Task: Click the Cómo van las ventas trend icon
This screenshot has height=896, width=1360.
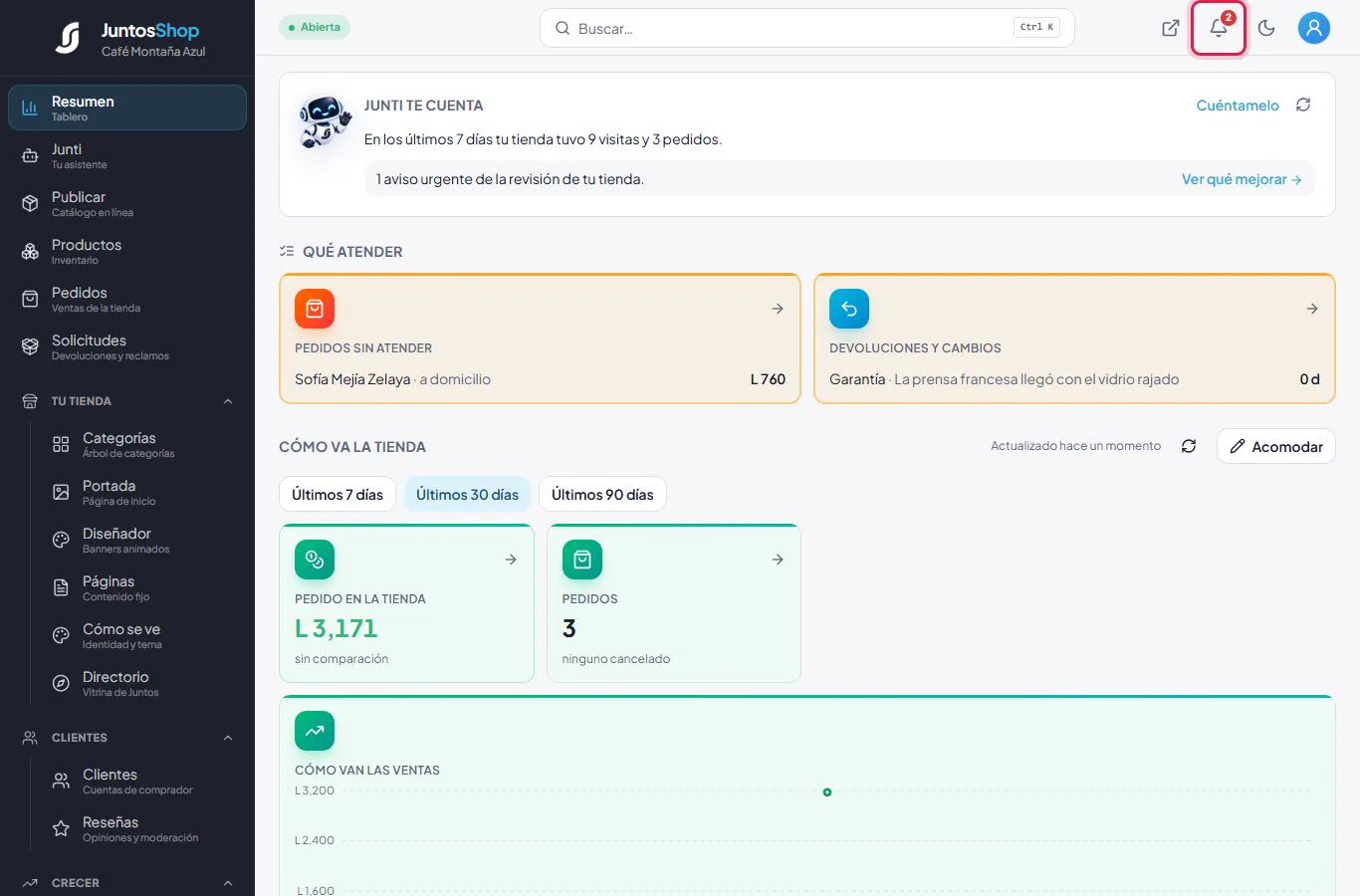Action: click(x=315, y=731)
